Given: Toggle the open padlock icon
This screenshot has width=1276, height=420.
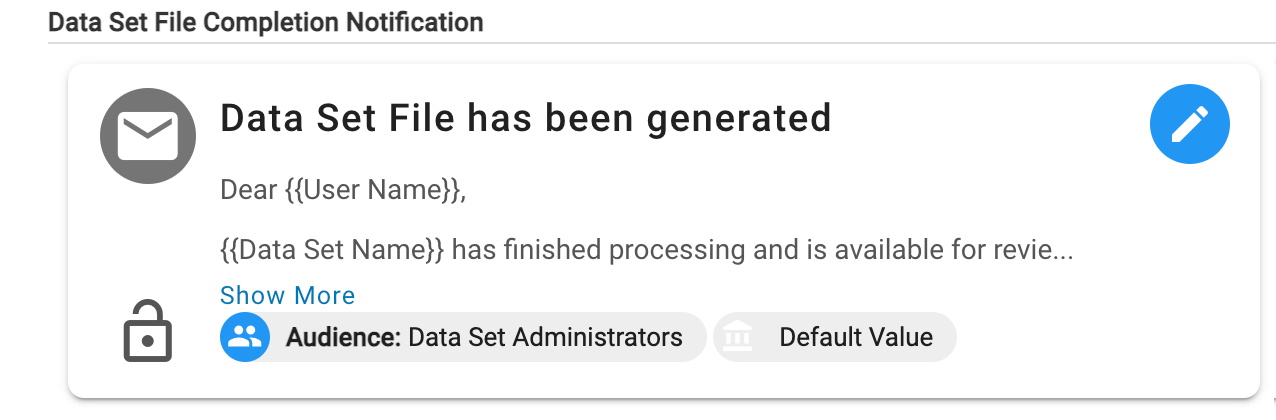Looking at the screenshot, I should point(148,334).
